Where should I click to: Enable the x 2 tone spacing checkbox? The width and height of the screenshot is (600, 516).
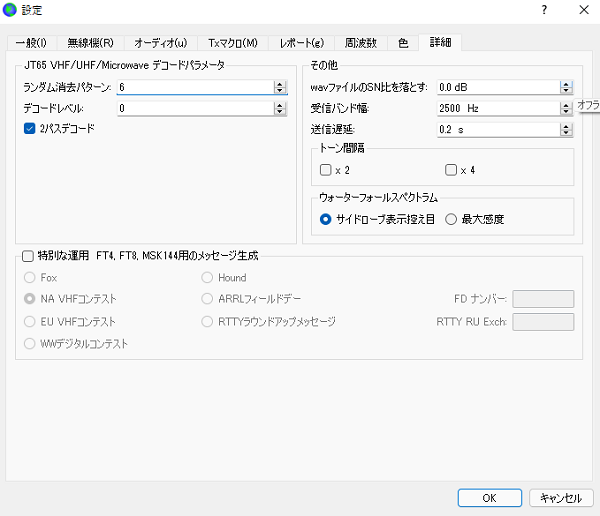click(x=325, y=170)
